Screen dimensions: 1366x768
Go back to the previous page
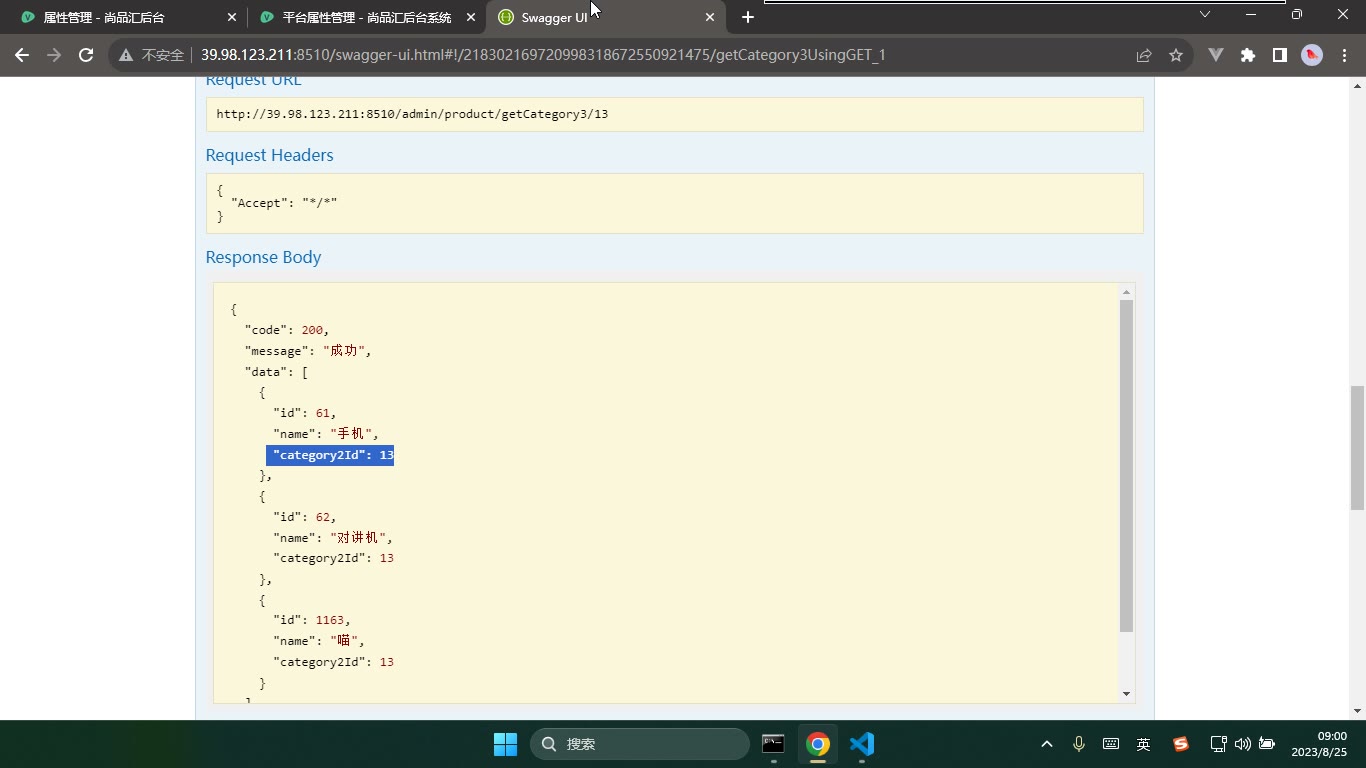(x=22, y=55)
